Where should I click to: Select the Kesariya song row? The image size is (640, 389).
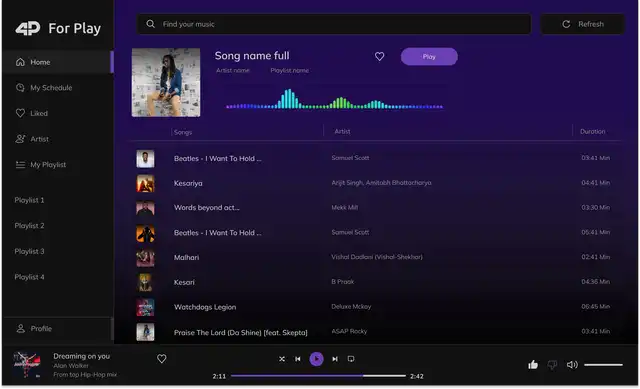point(376,183)
